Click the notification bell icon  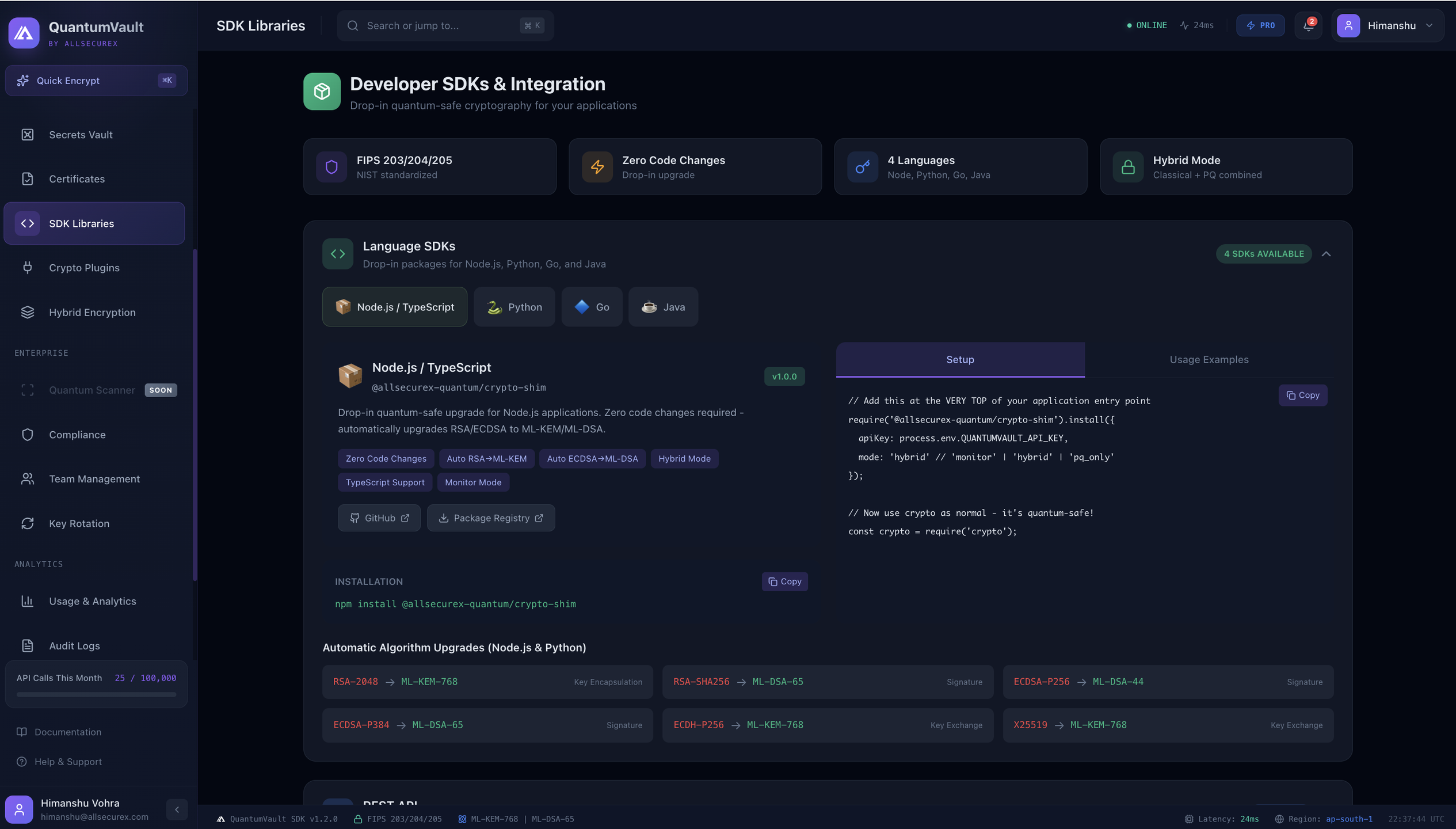click(1308, 26)
